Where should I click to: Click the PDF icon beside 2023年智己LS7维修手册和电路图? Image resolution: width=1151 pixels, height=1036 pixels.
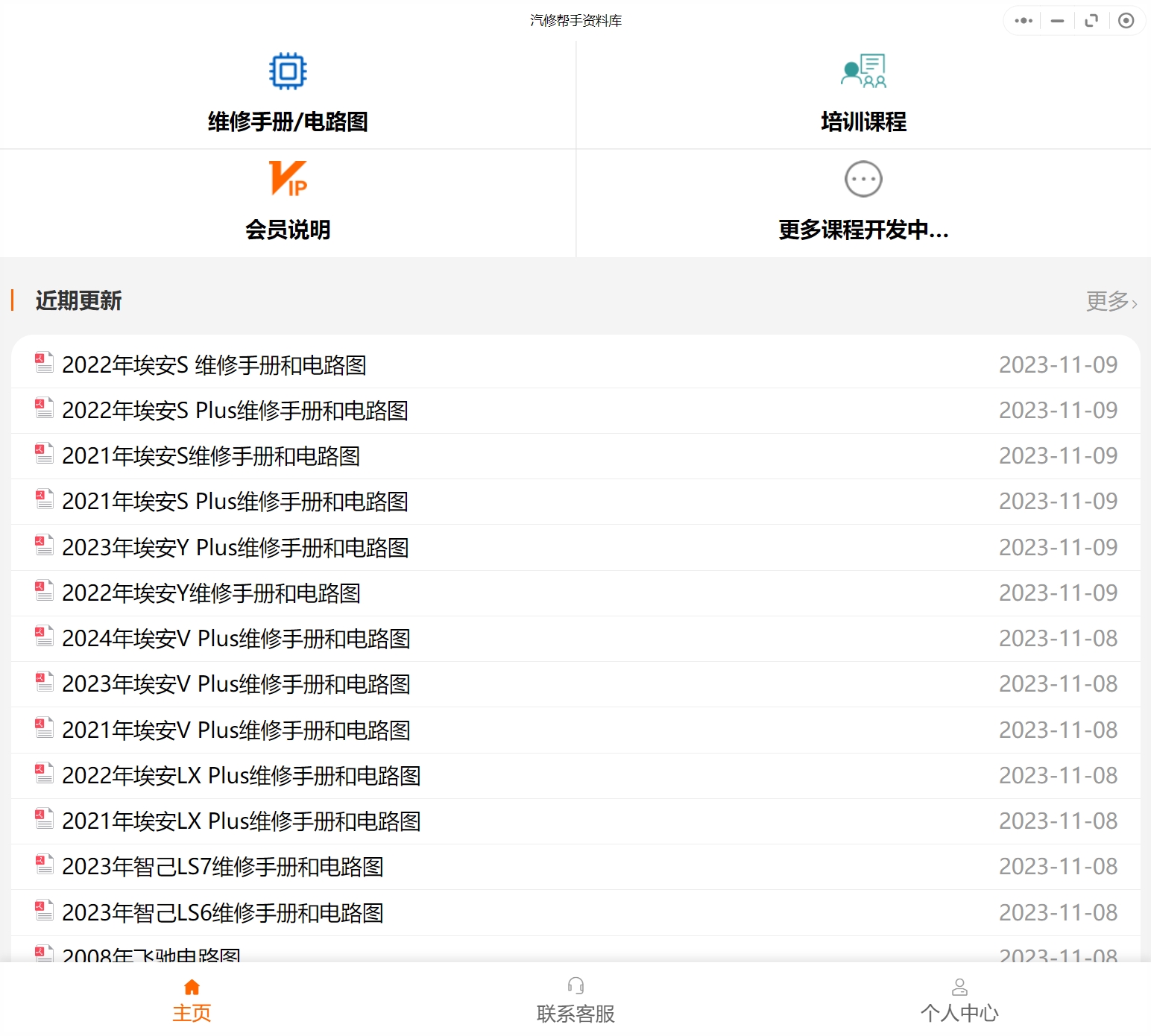point(44,865)
